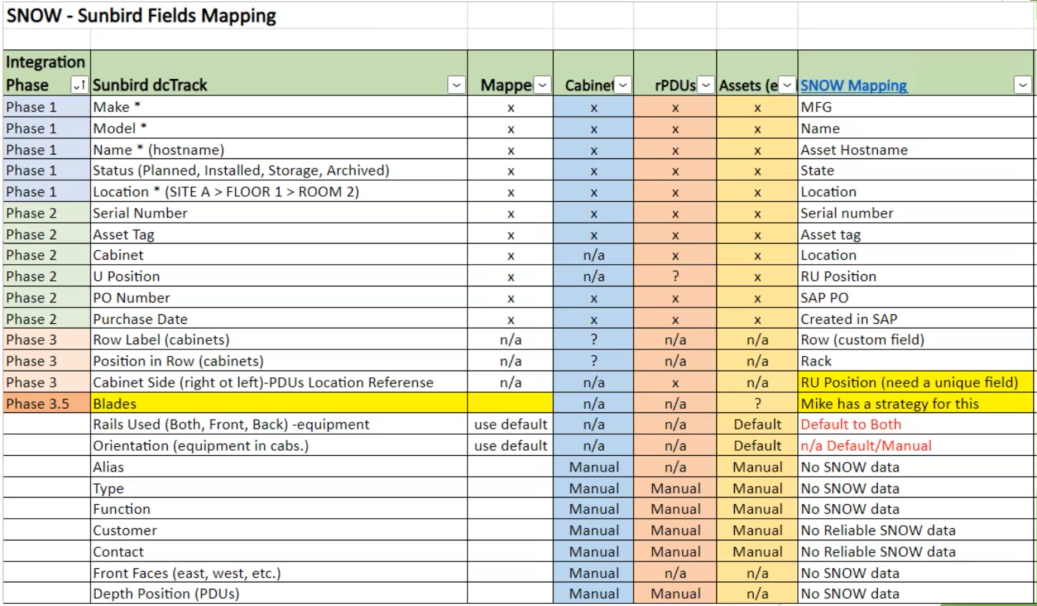Show the rPDUs column filter options
1037x606 pixels.
click(706, 85)
